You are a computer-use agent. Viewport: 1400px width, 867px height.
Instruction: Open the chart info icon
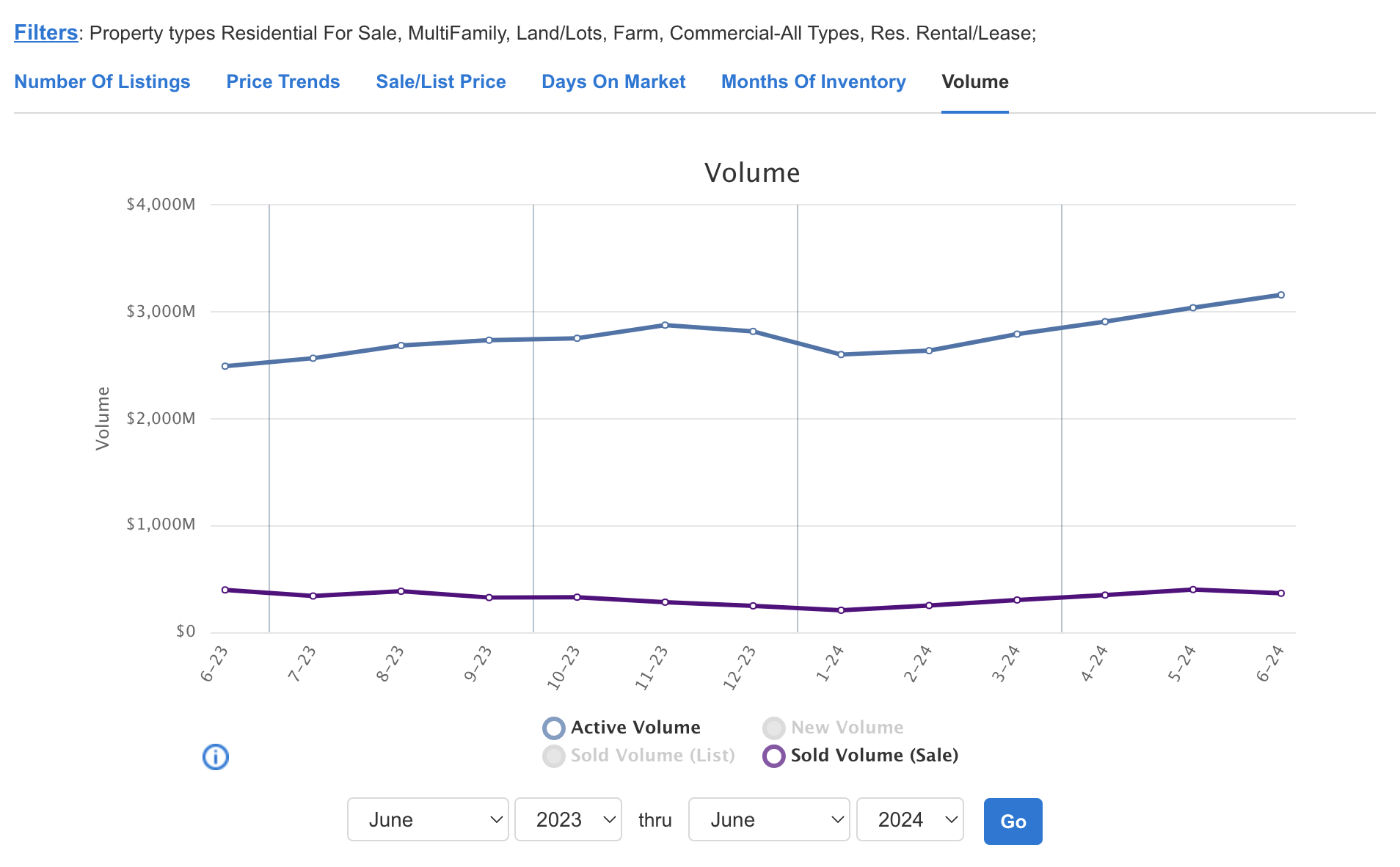coord(216,756)
